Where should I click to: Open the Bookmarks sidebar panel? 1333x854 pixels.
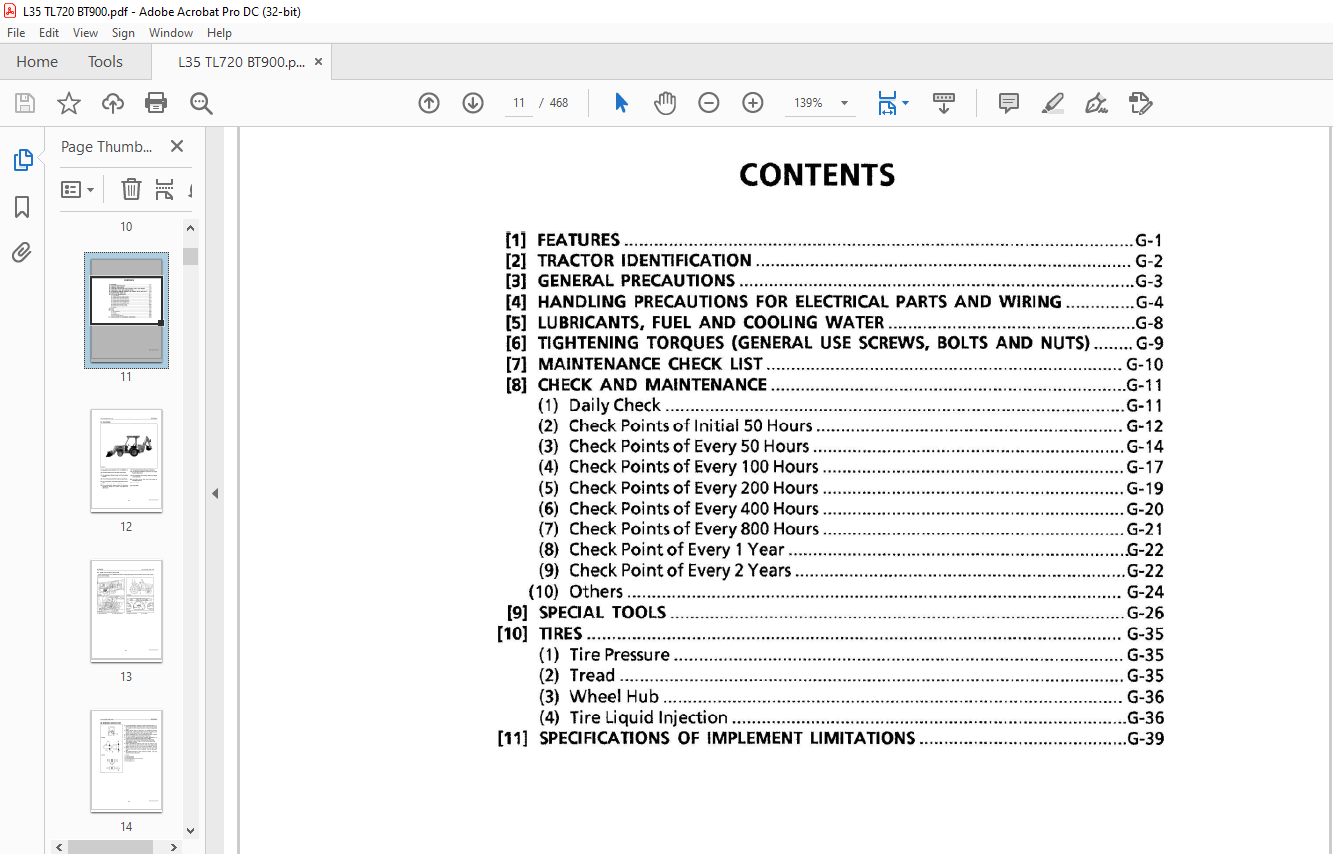tap(22, 207)
